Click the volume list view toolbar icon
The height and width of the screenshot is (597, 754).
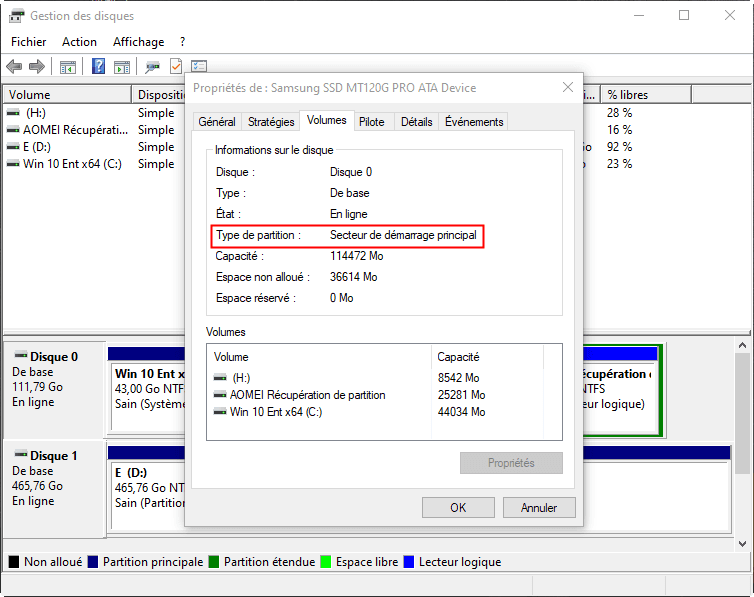[x=199, y=66]
